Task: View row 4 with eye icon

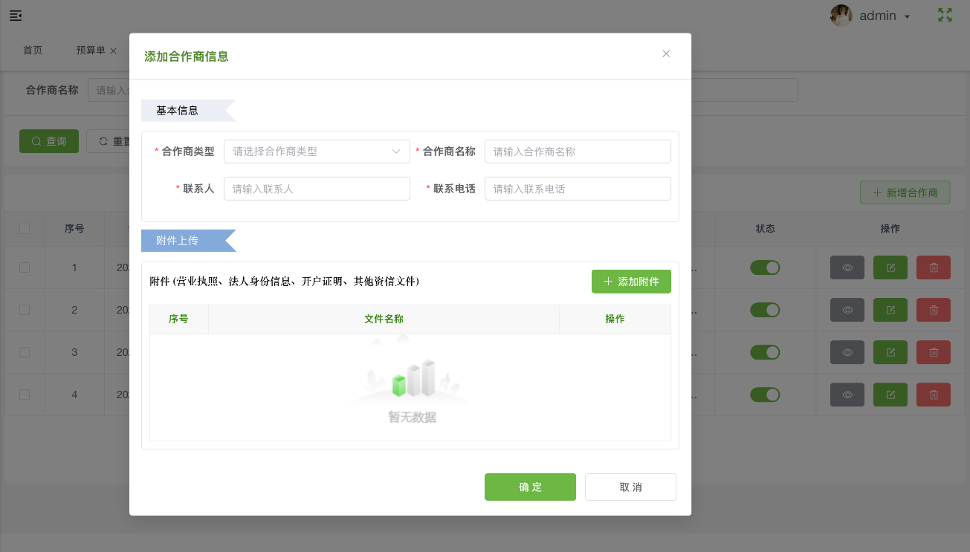Action: coord(847,394)
